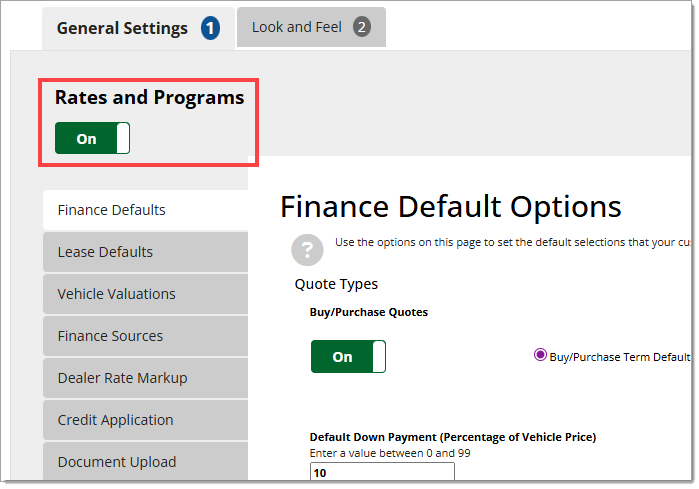
Task: Open Finance Sources in the side menu
Action: click(110, 336)
